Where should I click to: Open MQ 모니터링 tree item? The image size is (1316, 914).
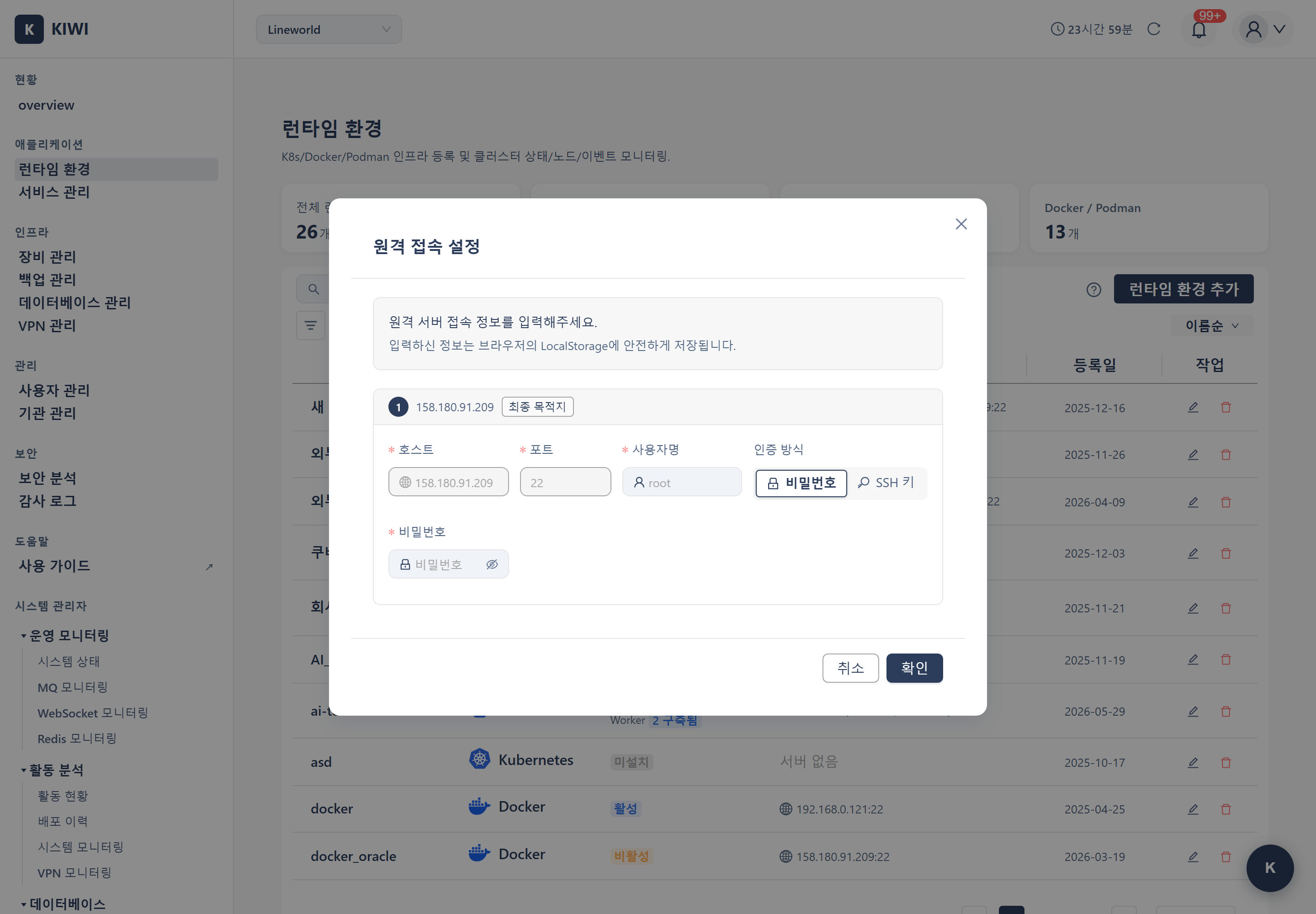73,687
